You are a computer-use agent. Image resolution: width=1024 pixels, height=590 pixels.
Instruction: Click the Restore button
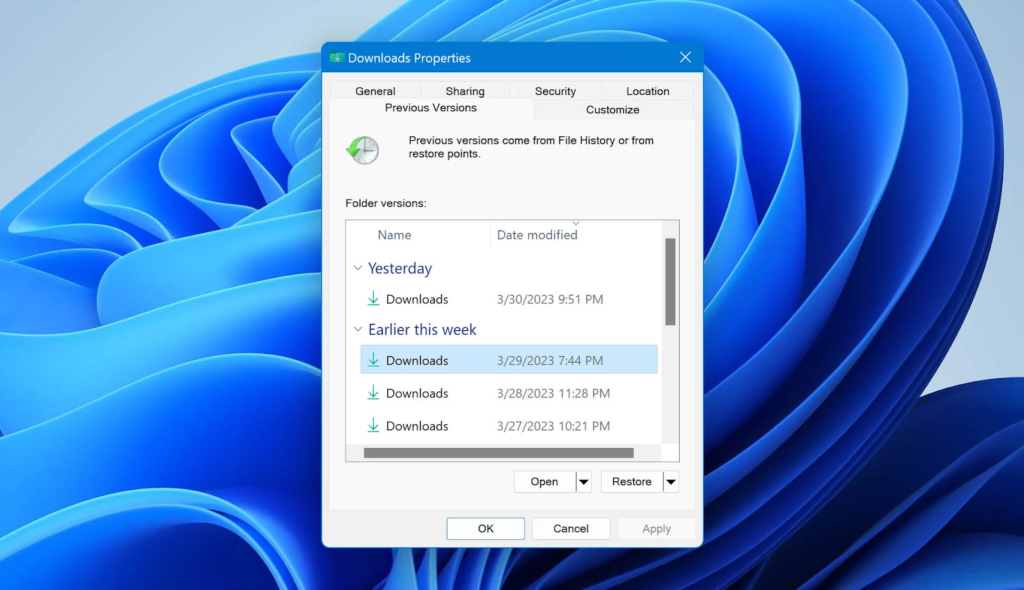click(x=631, y=482)
